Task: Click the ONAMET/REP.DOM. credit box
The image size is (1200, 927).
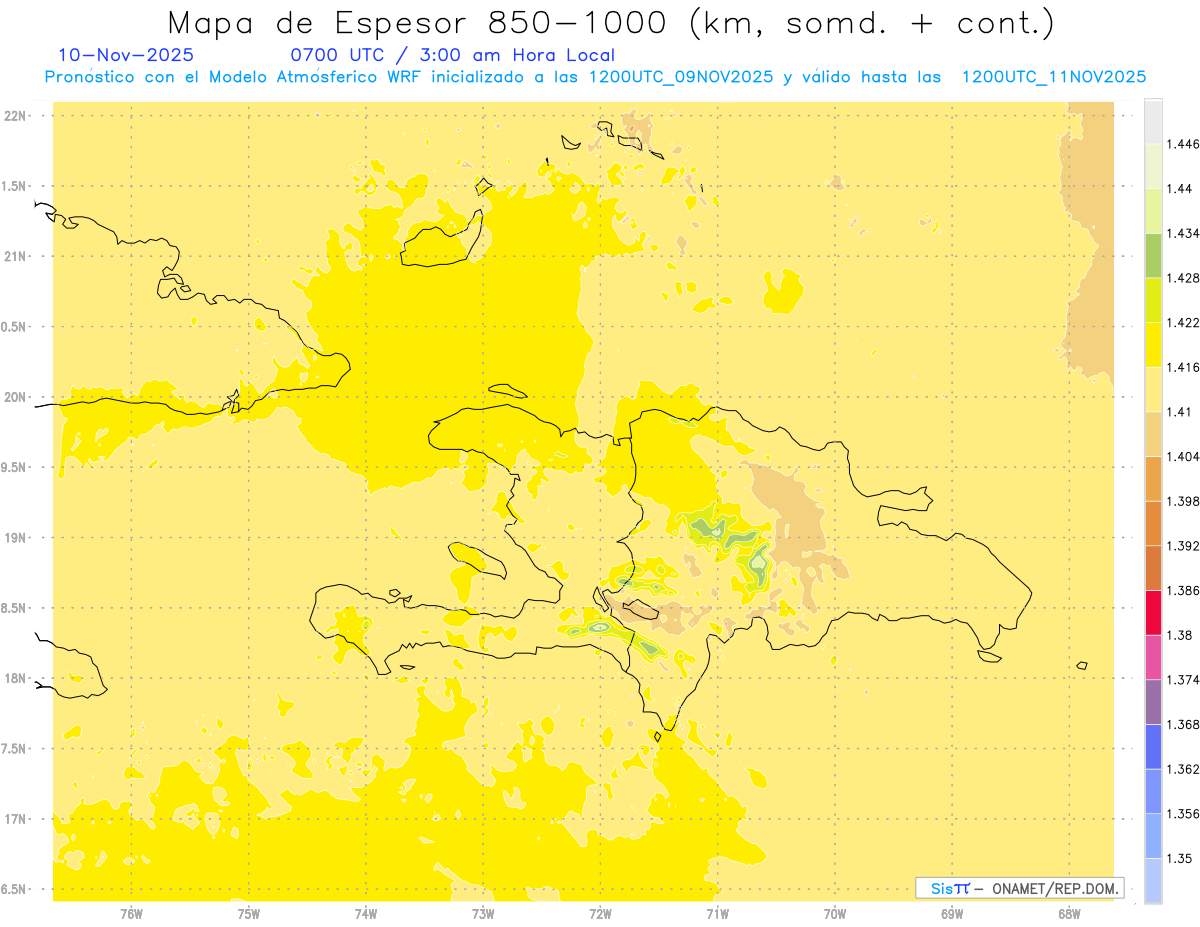Action: click(1019, 888)
